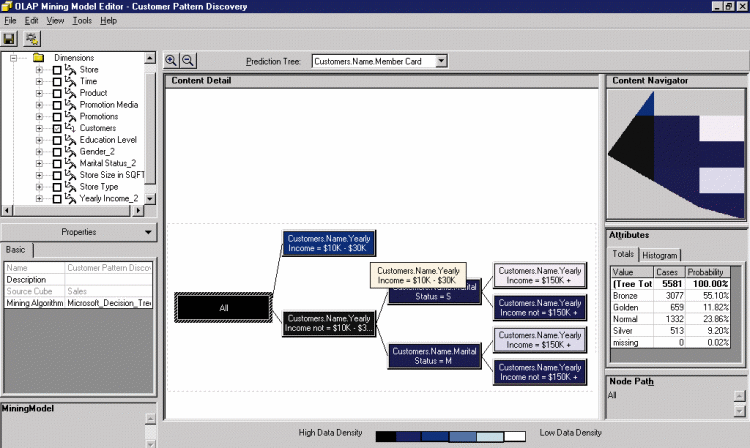750x448 pixels.
Task: Zoom out of the decision tree
Action: click(x=188, y=61)
